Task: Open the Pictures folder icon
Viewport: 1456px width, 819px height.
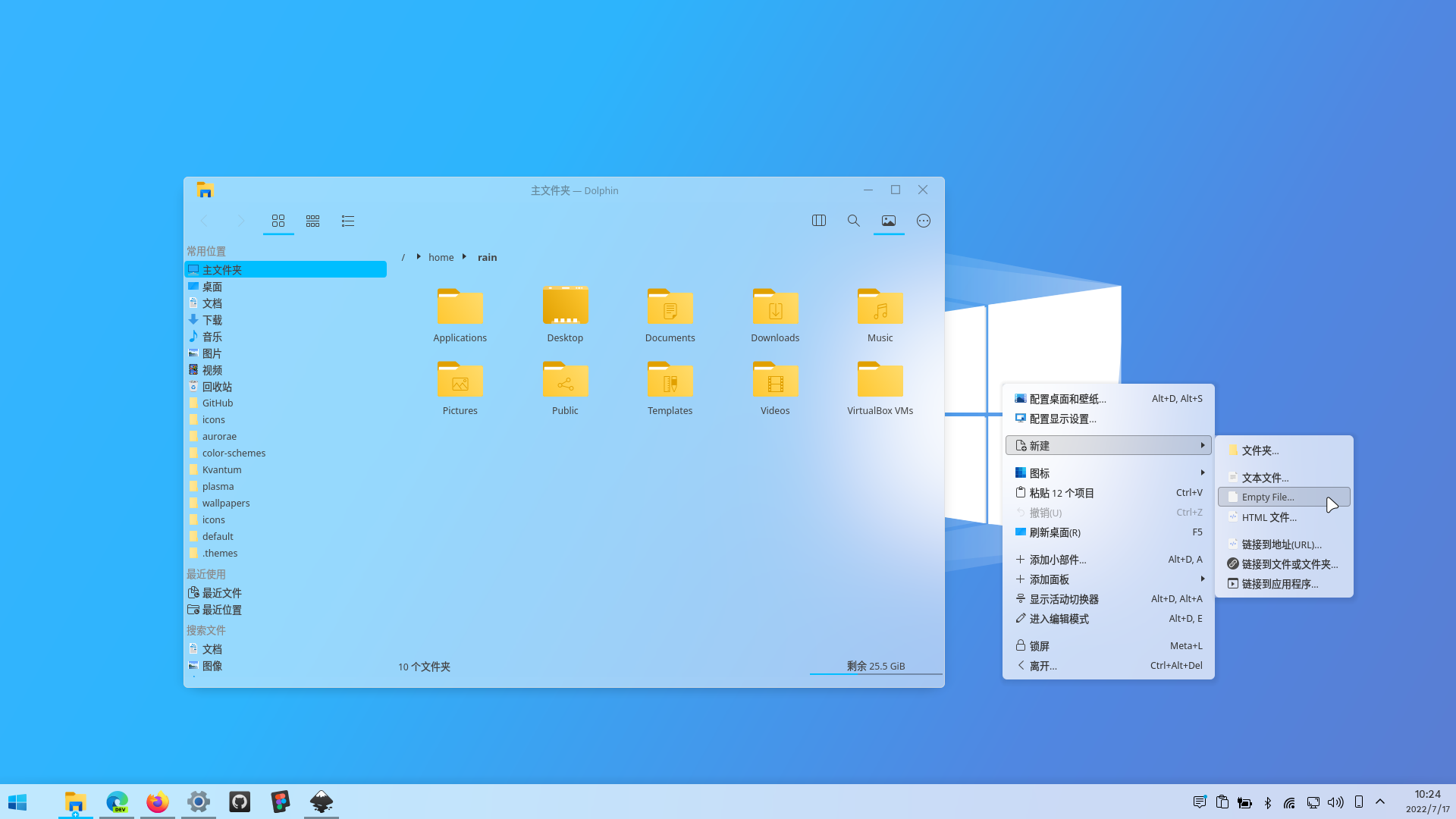Action: [460, 388]
